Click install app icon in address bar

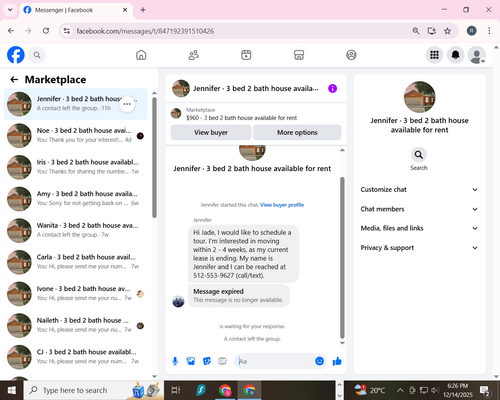pos(432,31)
